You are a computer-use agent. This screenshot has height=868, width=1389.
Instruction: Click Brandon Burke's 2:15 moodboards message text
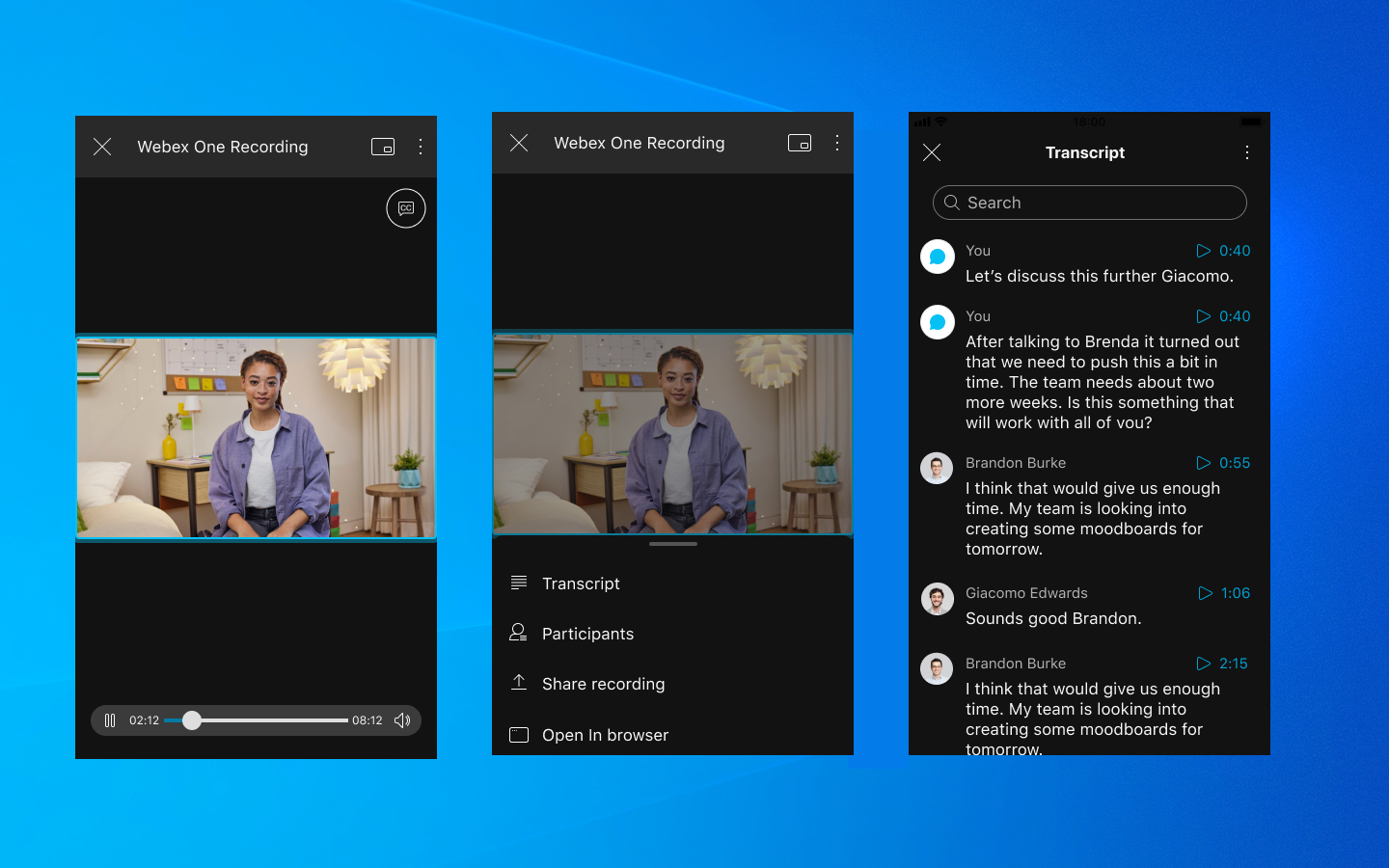(1093, 719)
